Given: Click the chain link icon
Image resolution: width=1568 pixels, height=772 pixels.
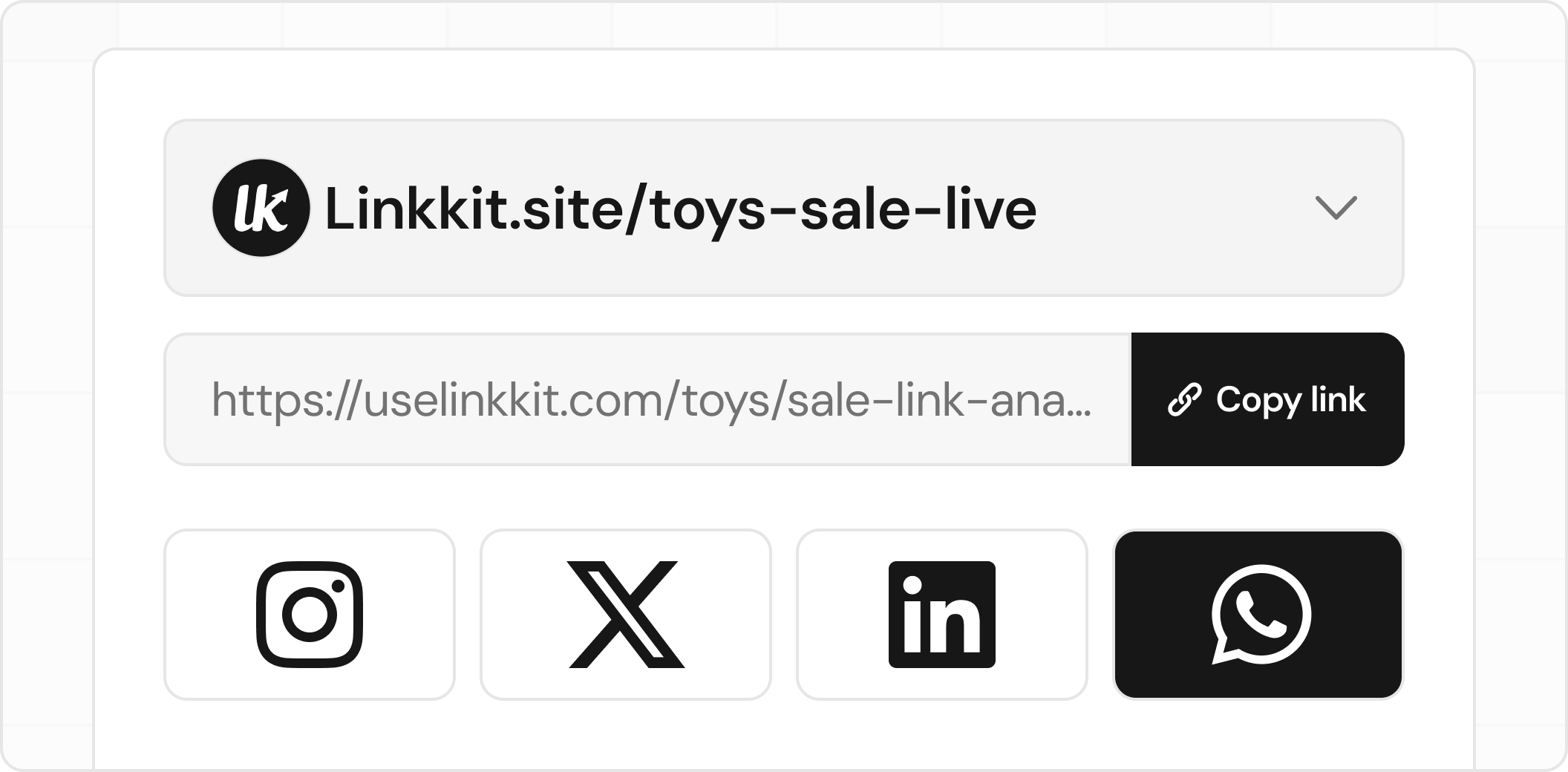Looking at the screenshot, I should tap(1184, 399).
